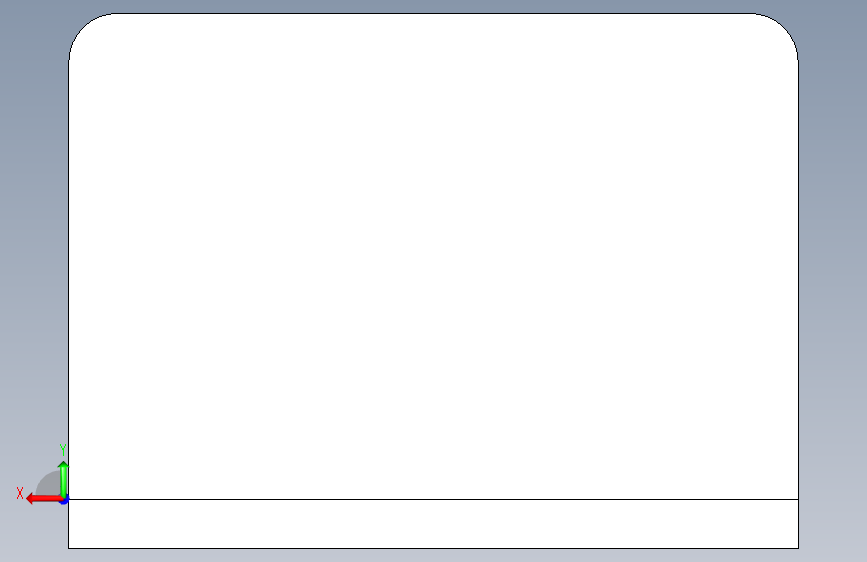Click empty gray background above the part
The image size is (867, 562).
tap(434, 6)
